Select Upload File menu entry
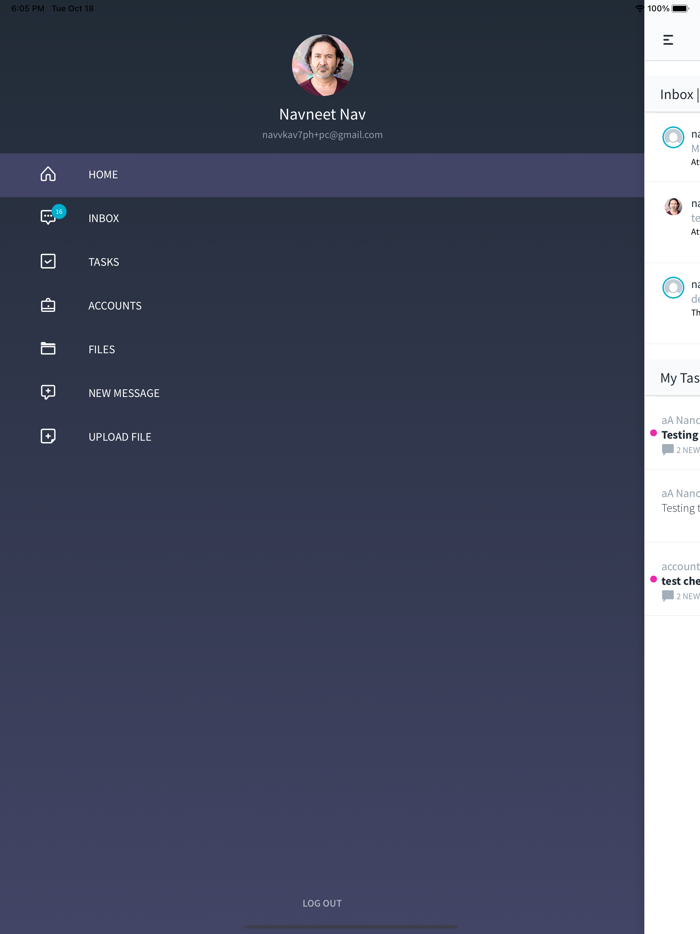This screenshot has width=700, height=934. pos(322,437)
